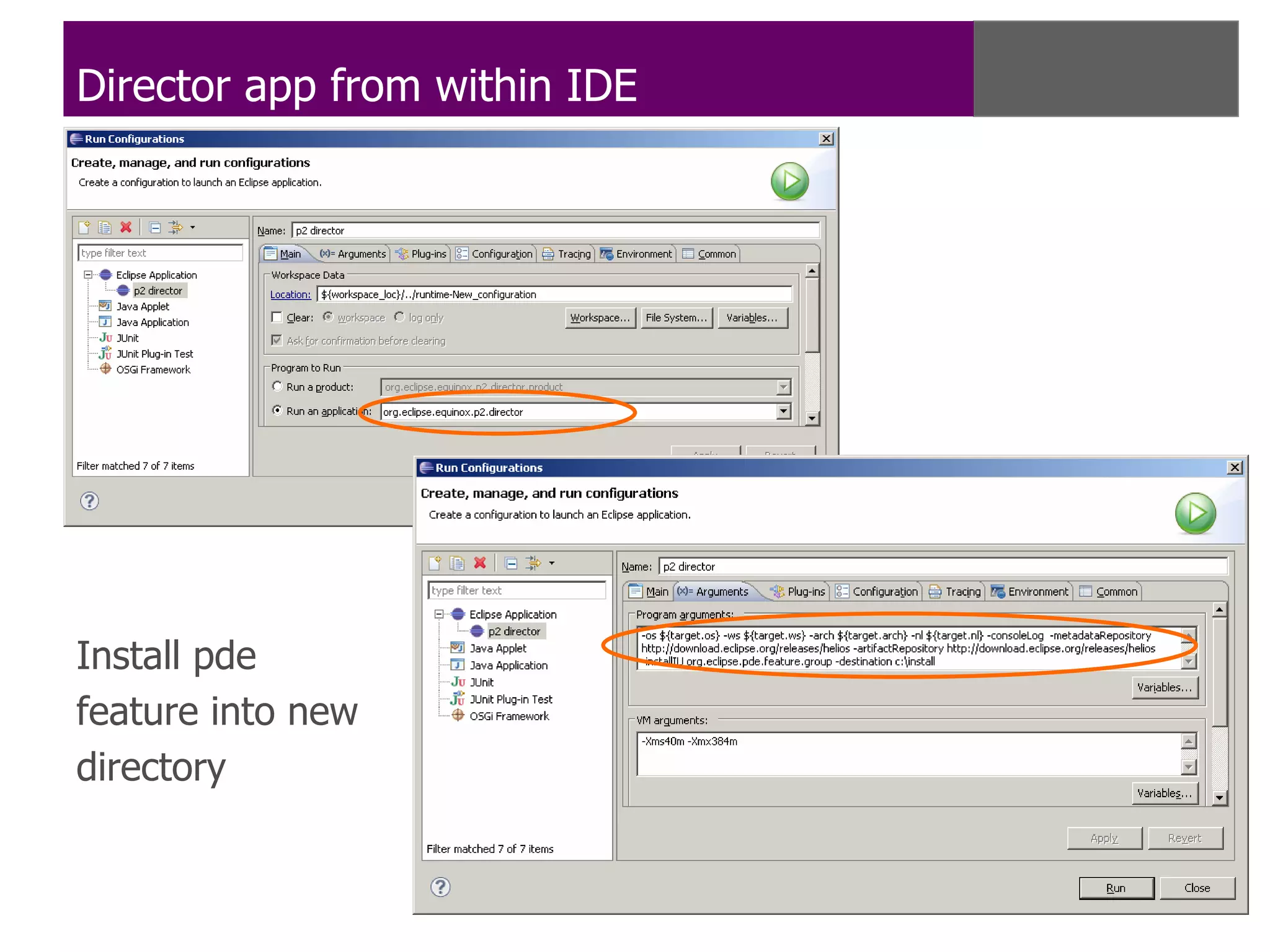This screenshot has width=1270, height=952.
Task: Click green run icon in front window header
Action: (1195, 513)
